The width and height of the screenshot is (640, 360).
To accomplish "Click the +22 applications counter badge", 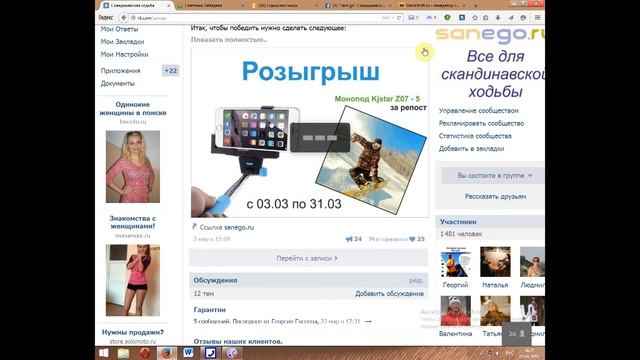I will pyautogui.click(x=170, y=71).
